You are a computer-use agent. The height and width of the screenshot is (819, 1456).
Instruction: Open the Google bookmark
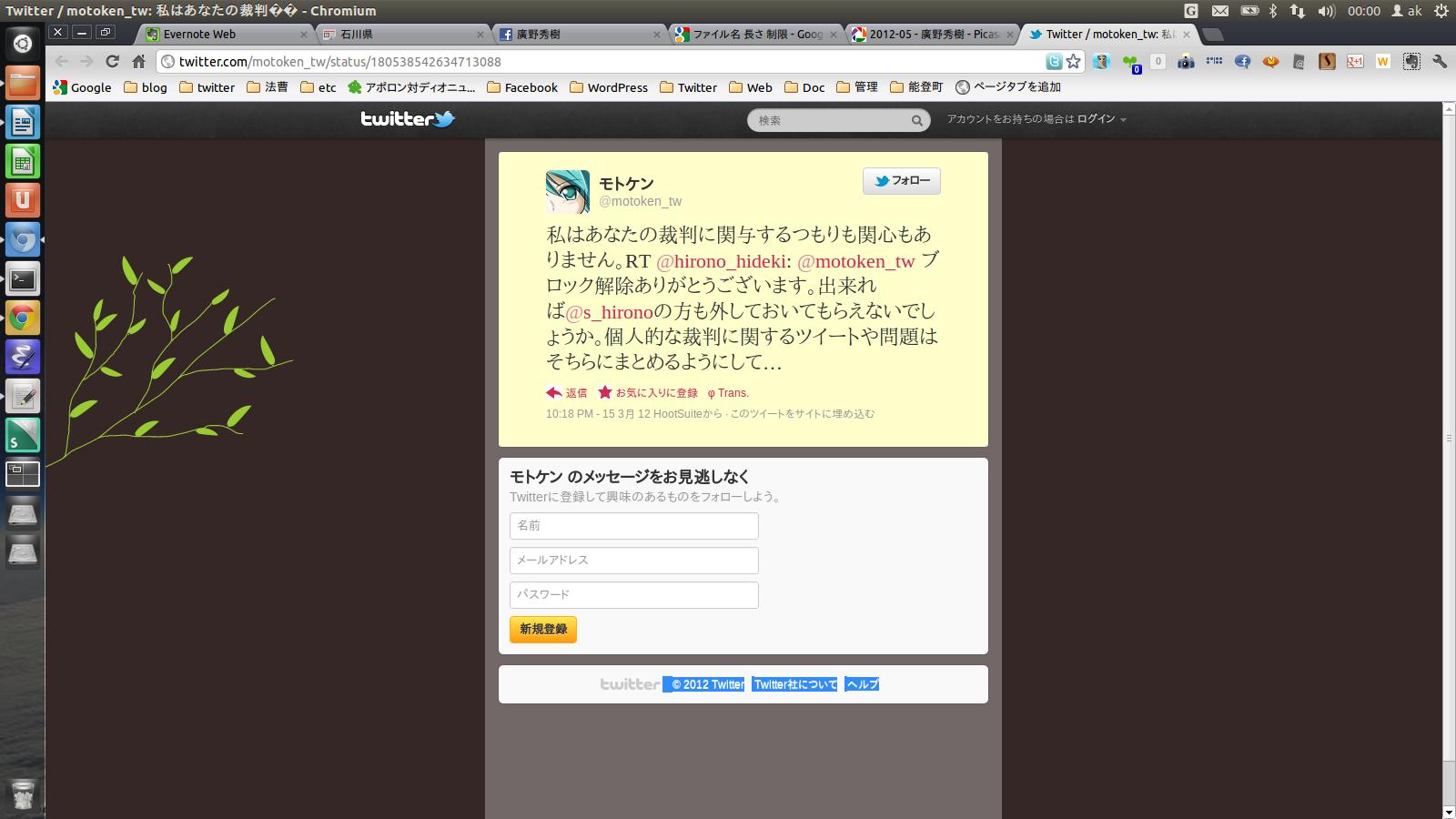point(82,87)
